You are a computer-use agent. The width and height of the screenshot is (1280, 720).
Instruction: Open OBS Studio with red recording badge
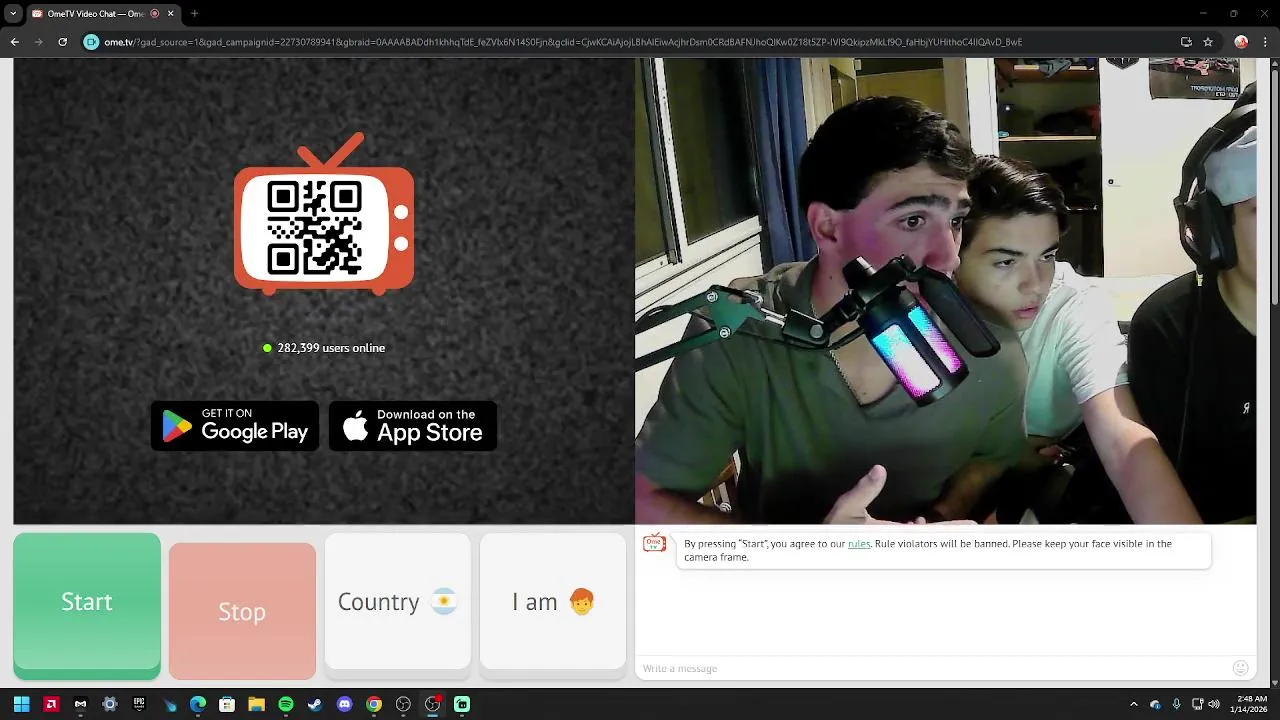[x=433, y=704]
